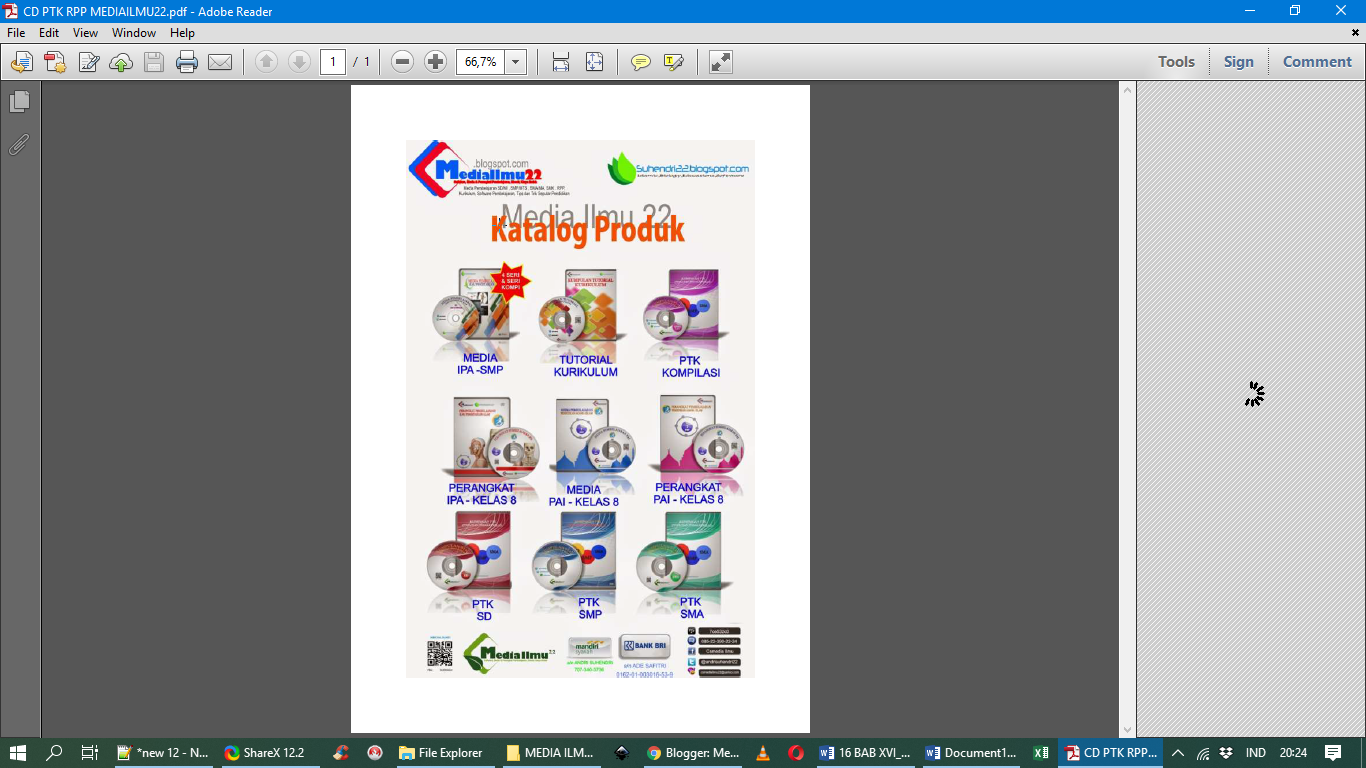This screenshot has height=768, width=1366.
Task: Click the Opera icon in taskbar
Action: tap(796, 753)
